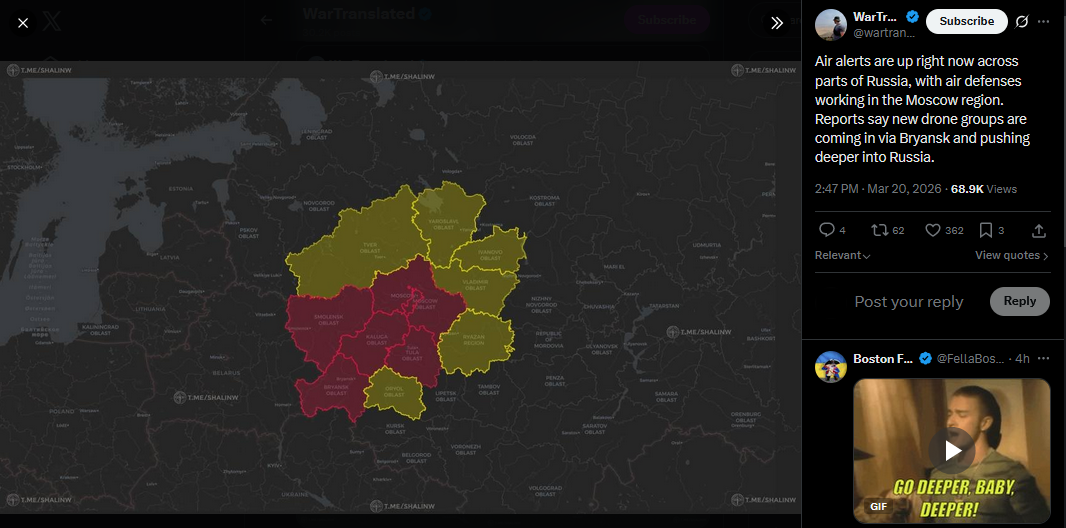1066x528 pixels.
Task: Click the Reply button
Action: point(1020,301)
